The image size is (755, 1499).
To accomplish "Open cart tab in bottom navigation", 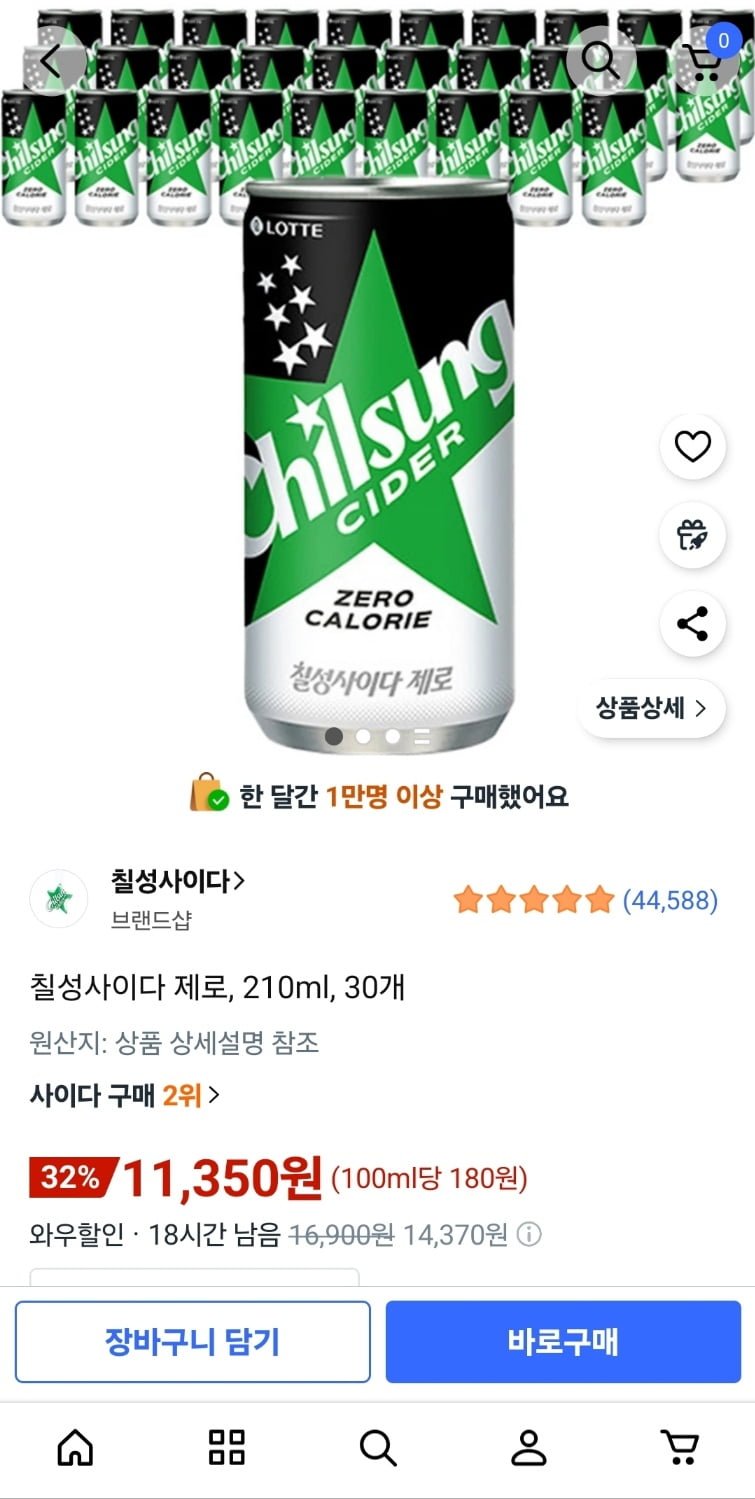I will [679, 1447].
